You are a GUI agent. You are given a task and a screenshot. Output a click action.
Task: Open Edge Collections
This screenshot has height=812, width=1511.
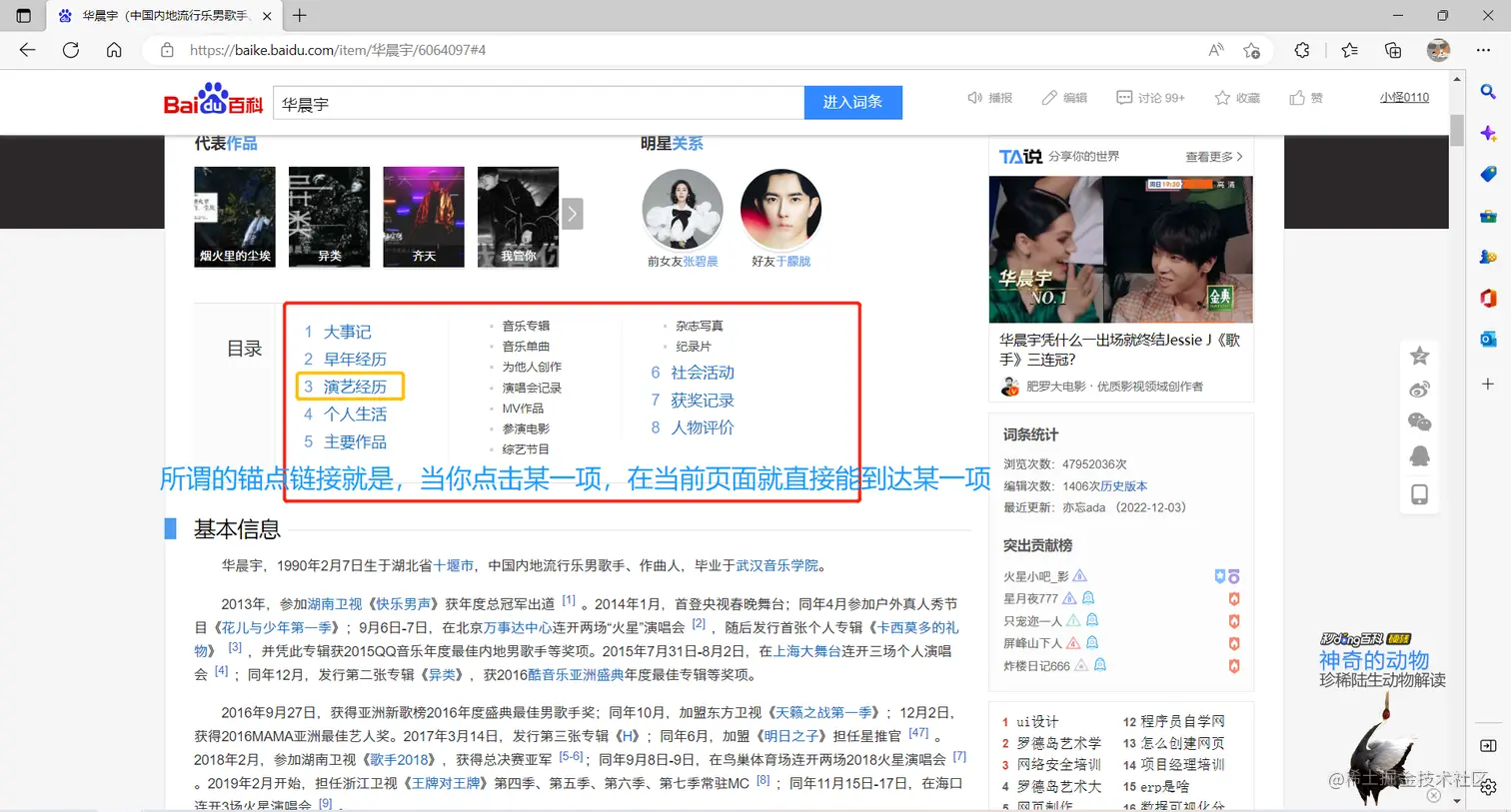[1393, 50]
